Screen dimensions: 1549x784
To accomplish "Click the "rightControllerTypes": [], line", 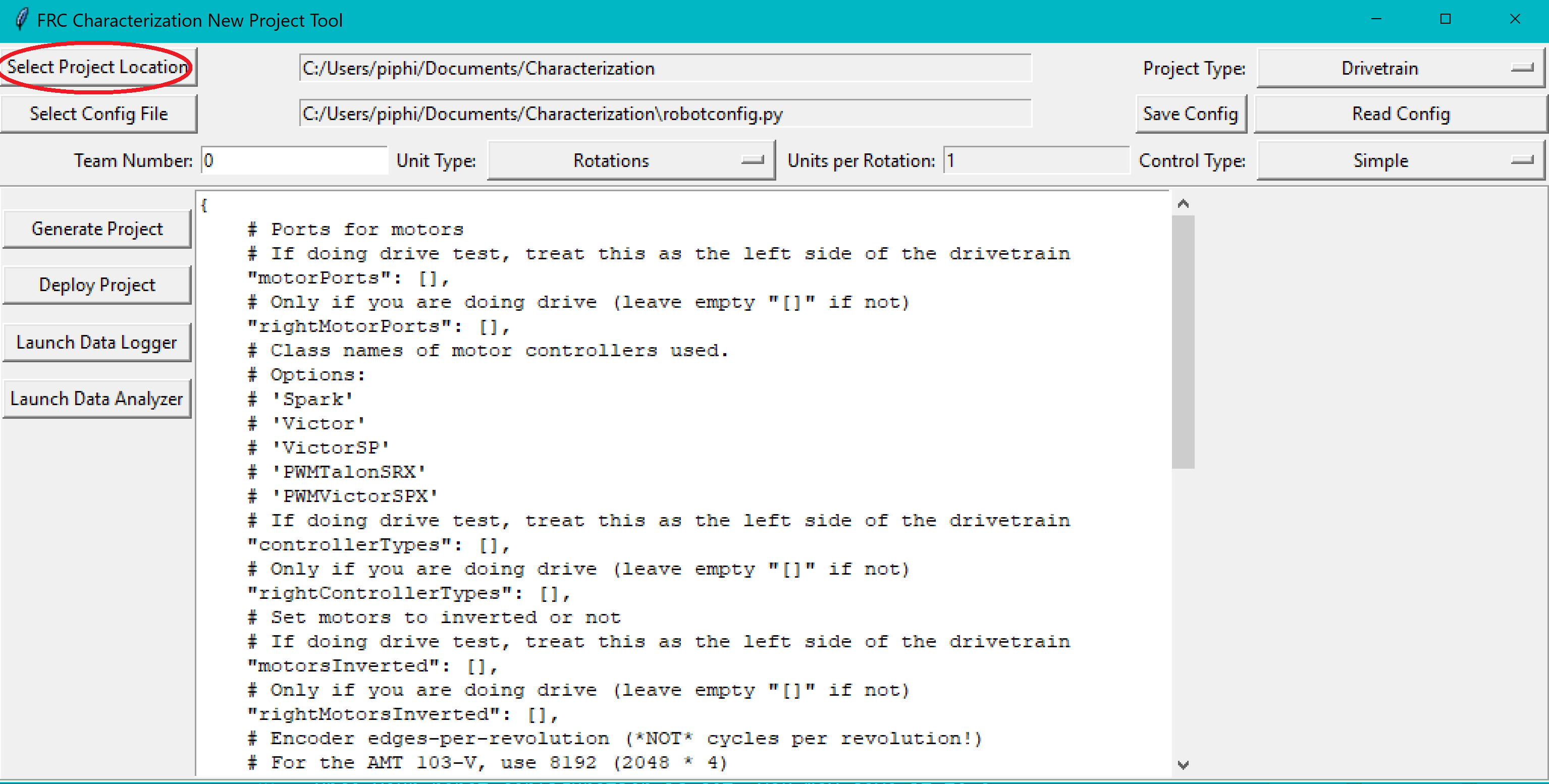I will pos(409,593).
